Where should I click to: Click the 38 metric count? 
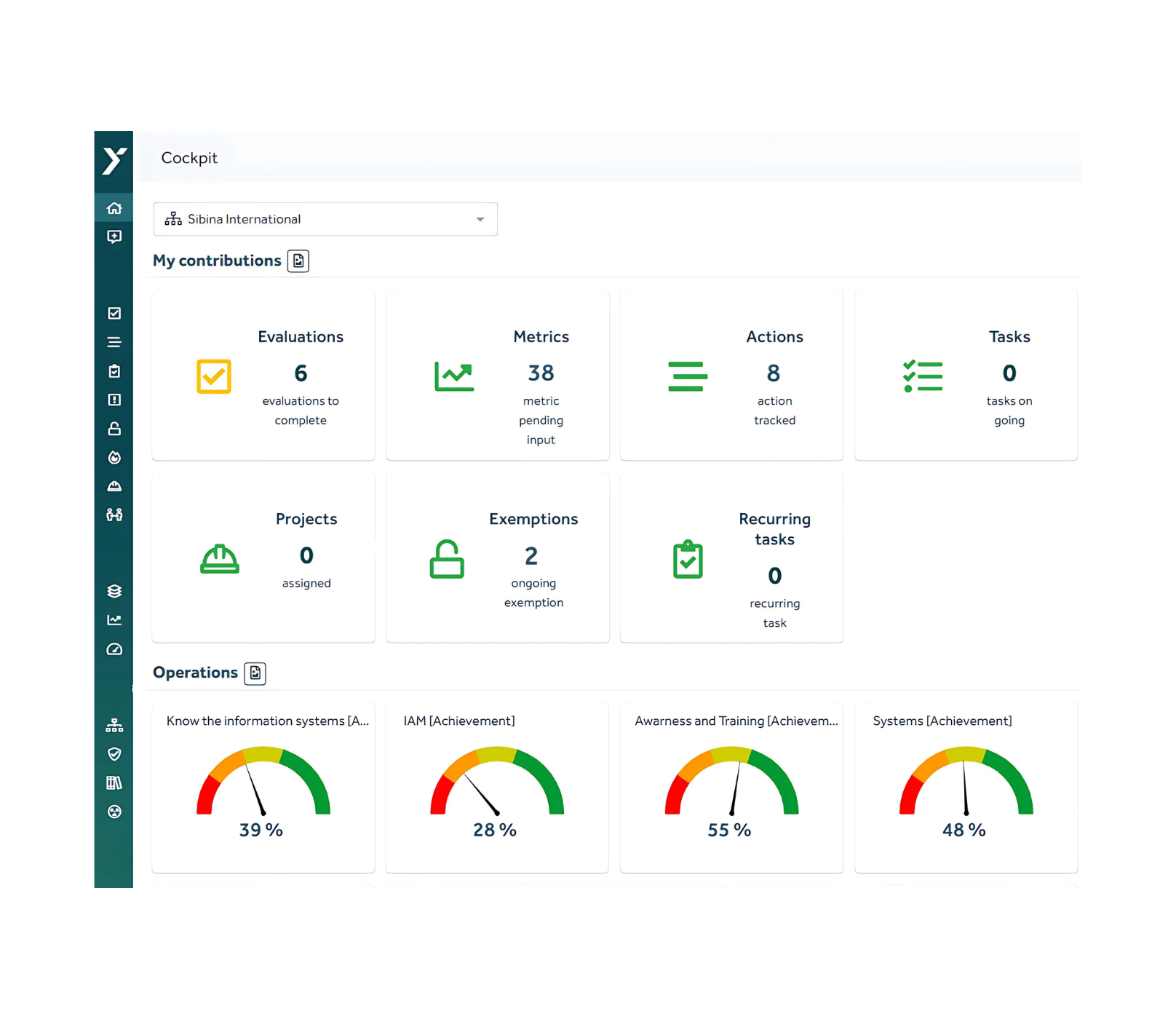coord(541,373)
